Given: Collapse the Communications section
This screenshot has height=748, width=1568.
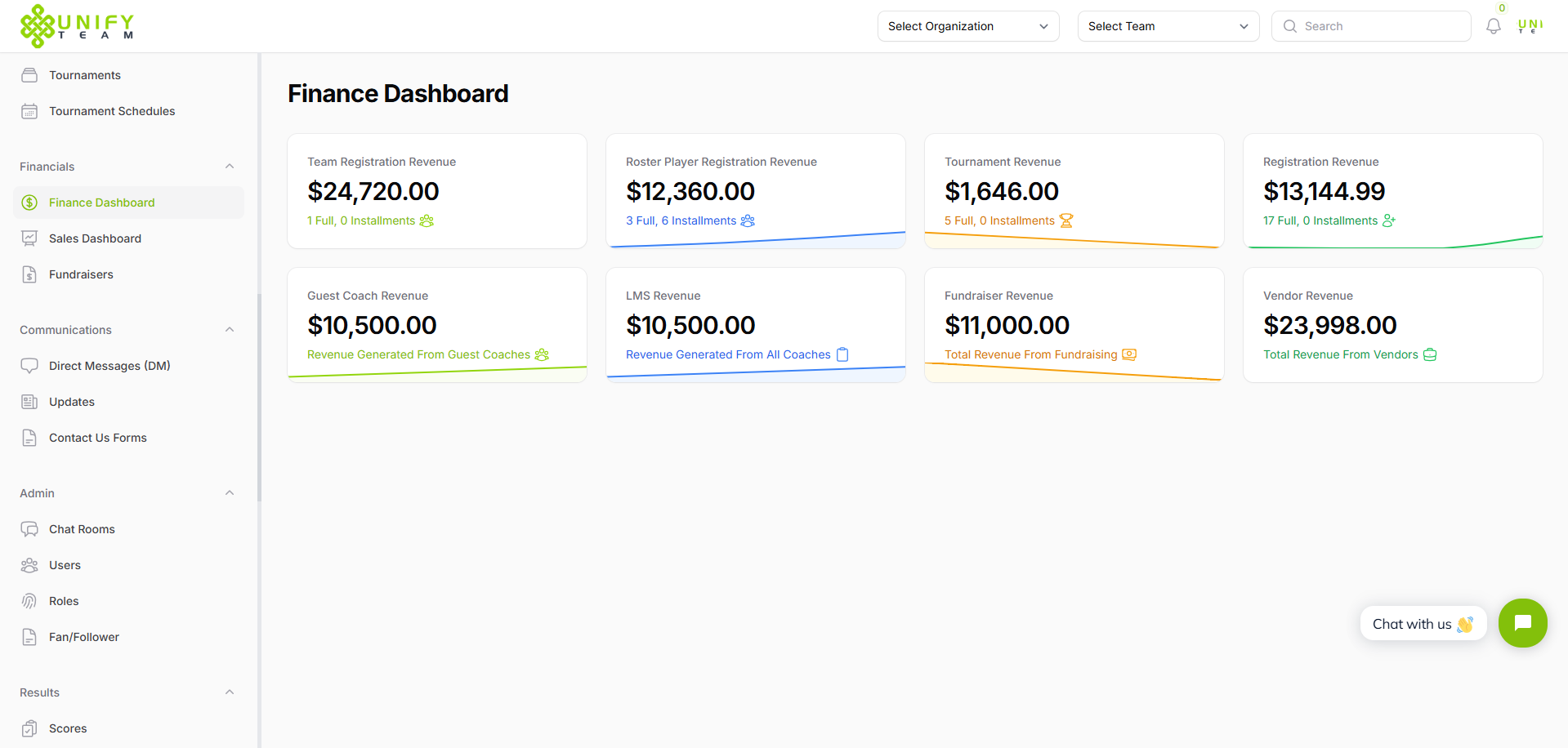Looking at the screenshot, I should pyautogui.click(x=230, y=329).
